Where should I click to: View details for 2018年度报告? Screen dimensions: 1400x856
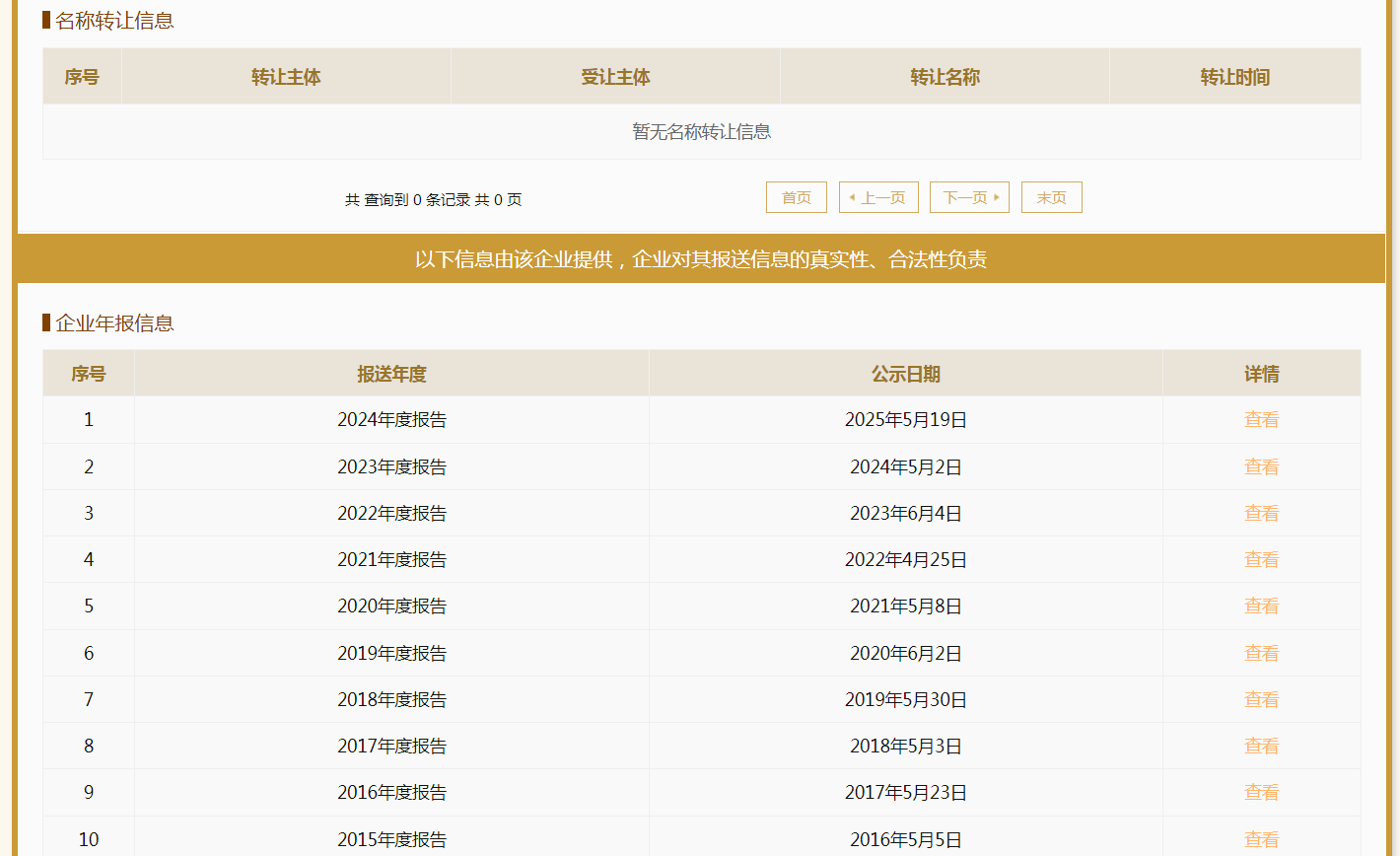1261,699
